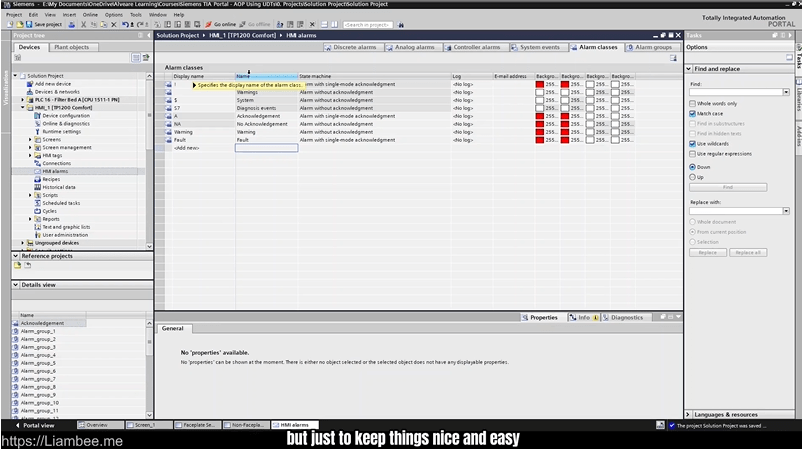Click the Find button in Find and replace
This screenshot has width=802, height=449.
(727, 187)
